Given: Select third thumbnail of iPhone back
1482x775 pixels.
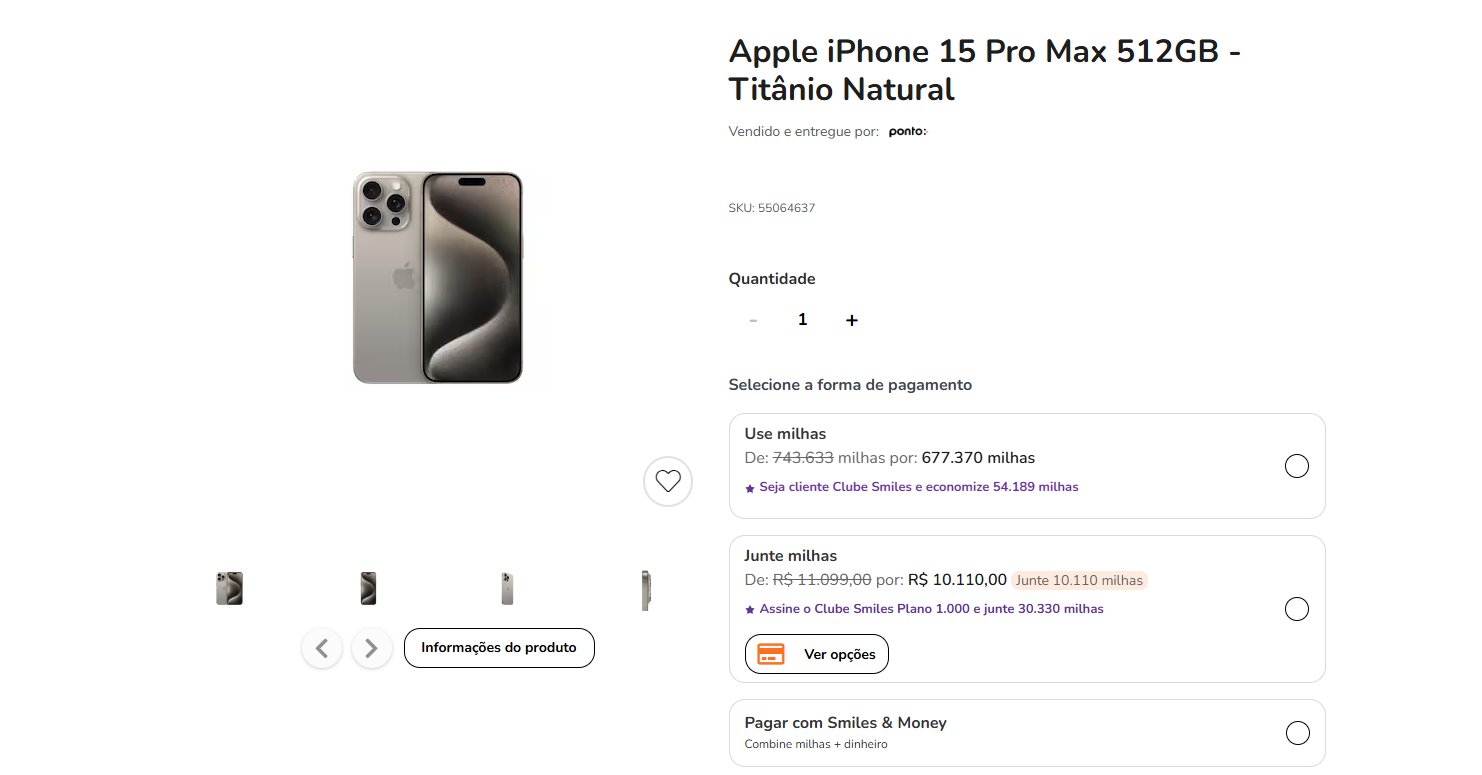Looking at the screenshot, I should pyautogui.click(x=507, y=588).
